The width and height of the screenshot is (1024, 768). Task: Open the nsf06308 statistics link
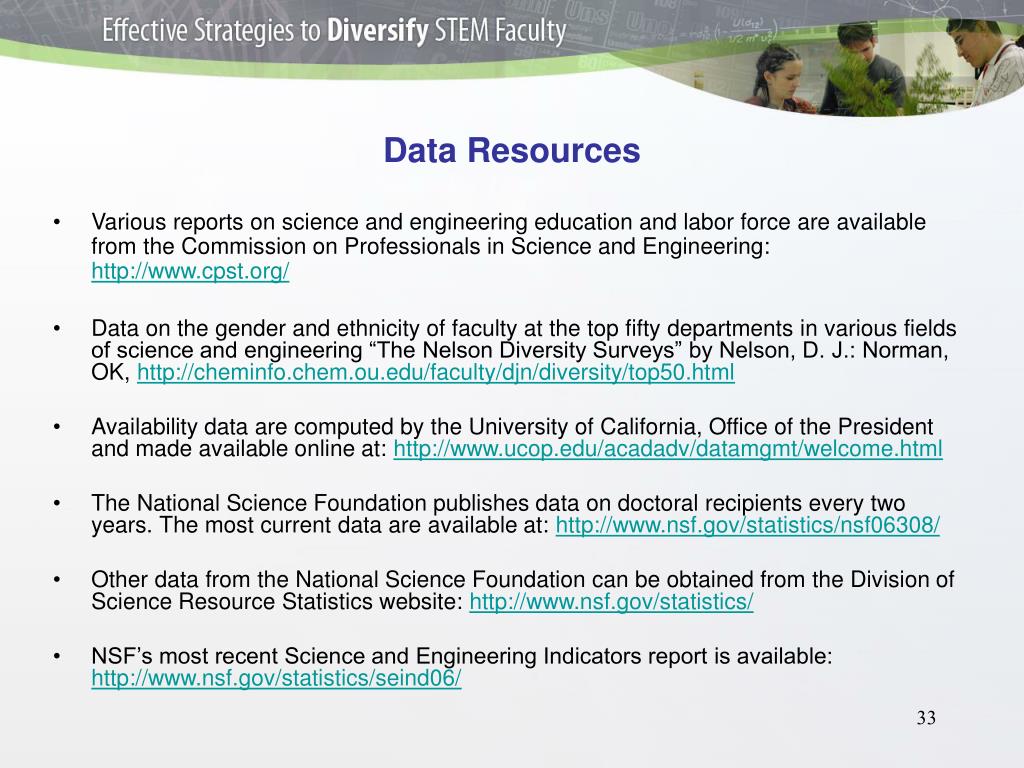(x=748, y=525)
